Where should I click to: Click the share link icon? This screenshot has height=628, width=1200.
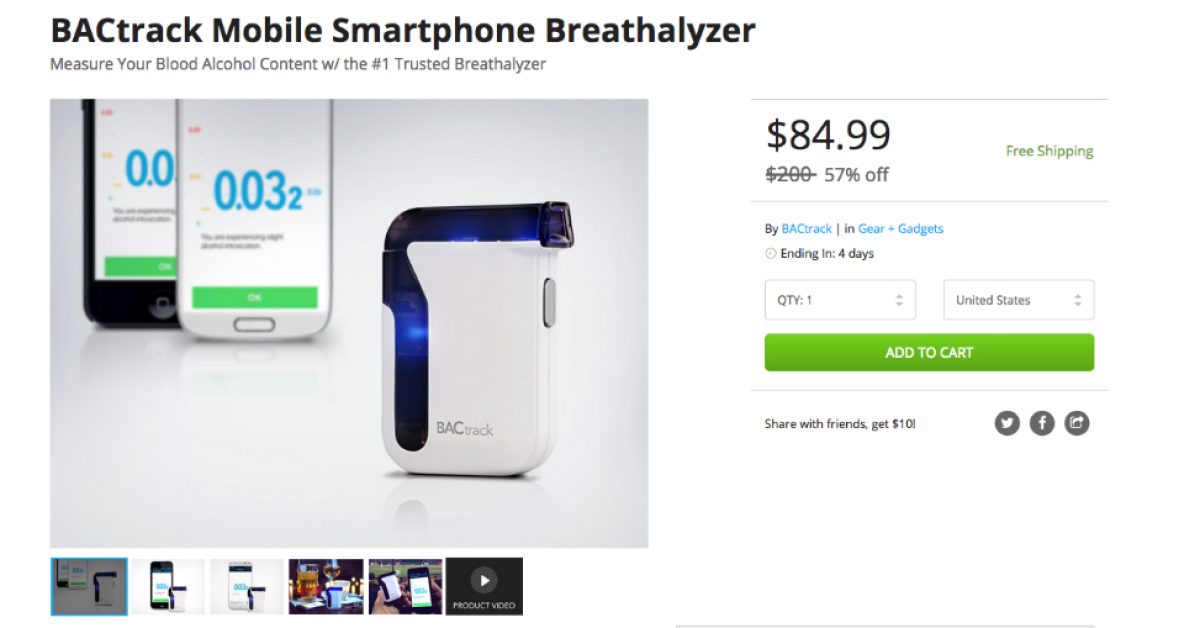point(1076,423)
